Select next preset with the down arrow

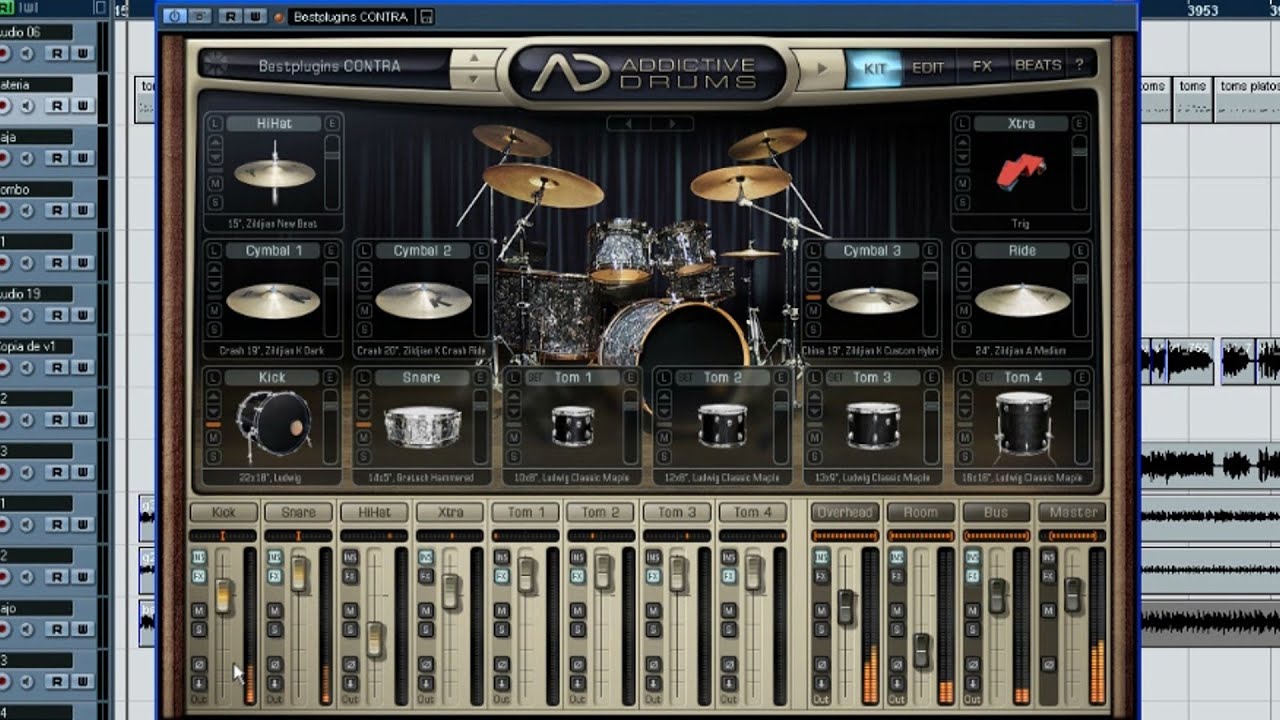pyautogui.click(x=473, y=79)
